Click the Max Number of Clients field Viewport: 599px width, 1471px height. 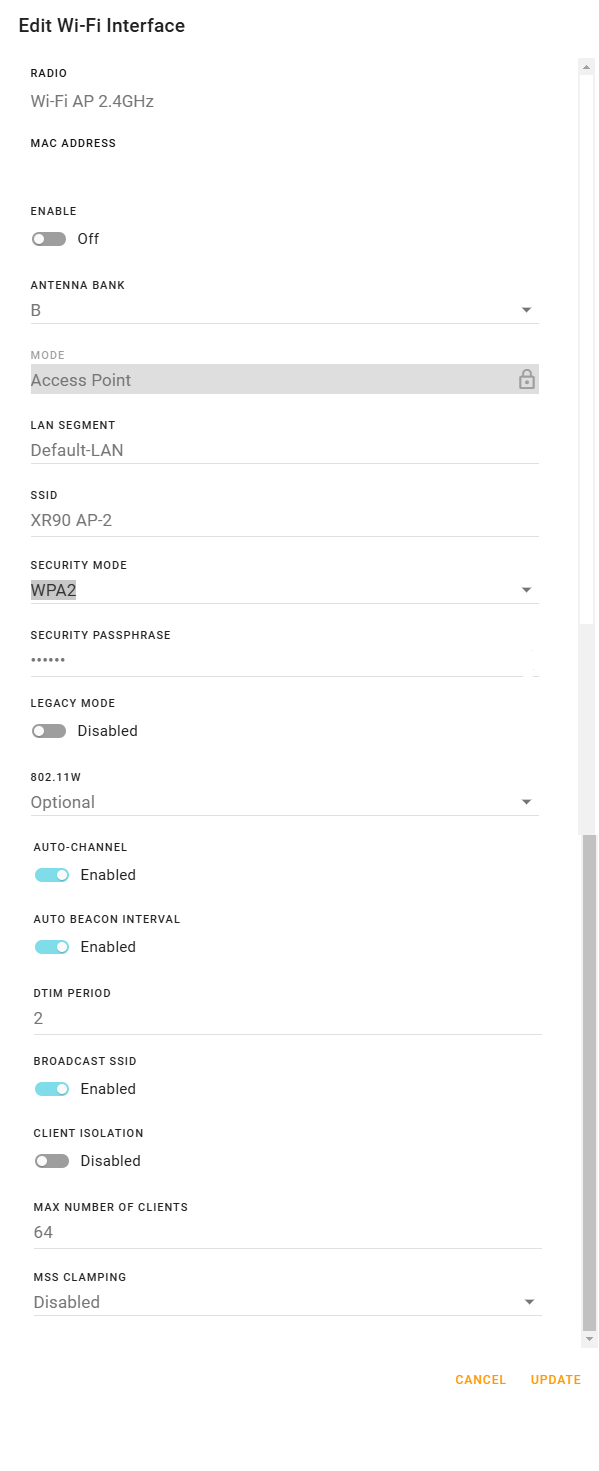pos(288,1232)
